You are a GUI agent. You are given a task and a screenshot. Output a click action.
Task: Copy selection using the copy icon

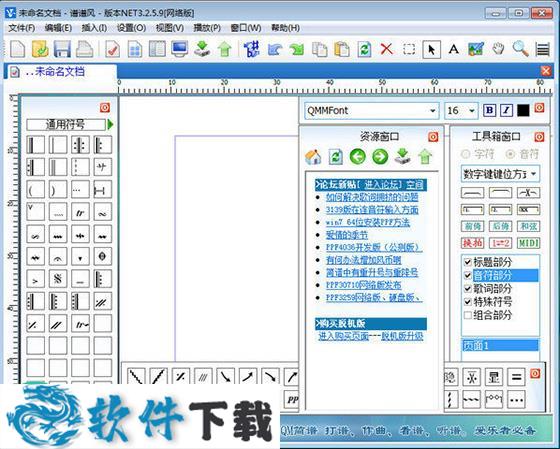(319, 49)
